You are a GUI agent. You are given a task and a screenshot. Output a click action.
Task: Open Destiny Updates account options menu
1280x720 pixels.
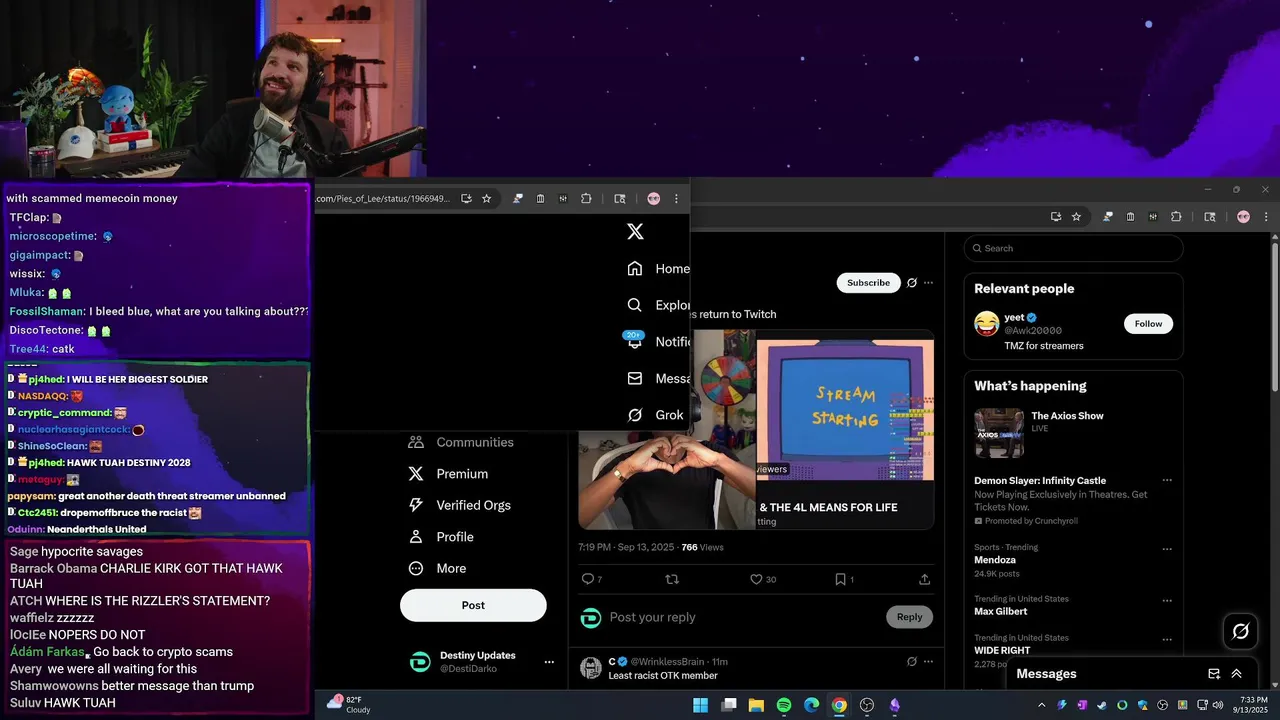549,662
